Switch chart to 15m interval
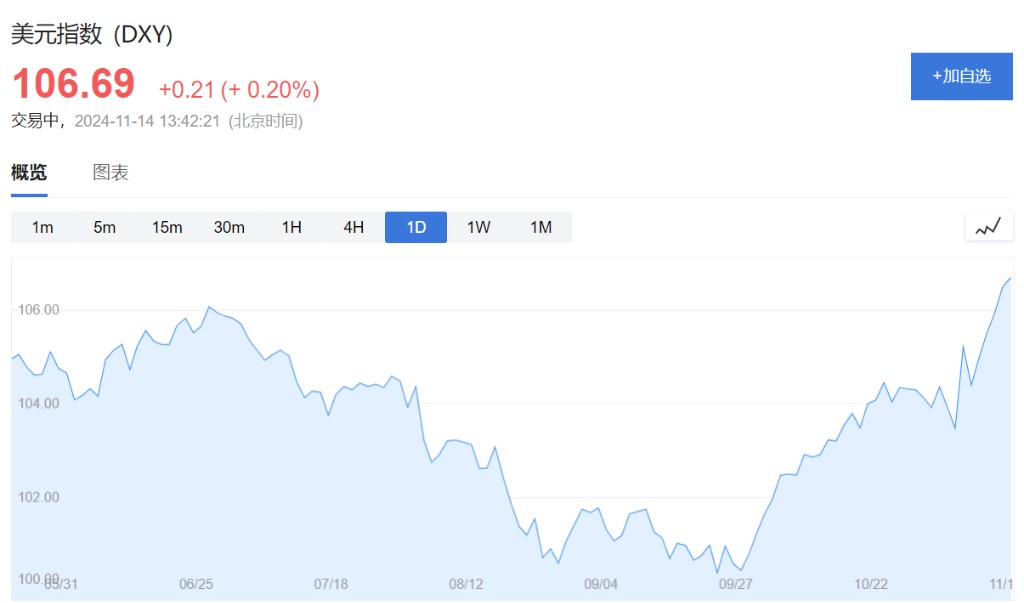1024x603 pixels. (x=167, y=227)
